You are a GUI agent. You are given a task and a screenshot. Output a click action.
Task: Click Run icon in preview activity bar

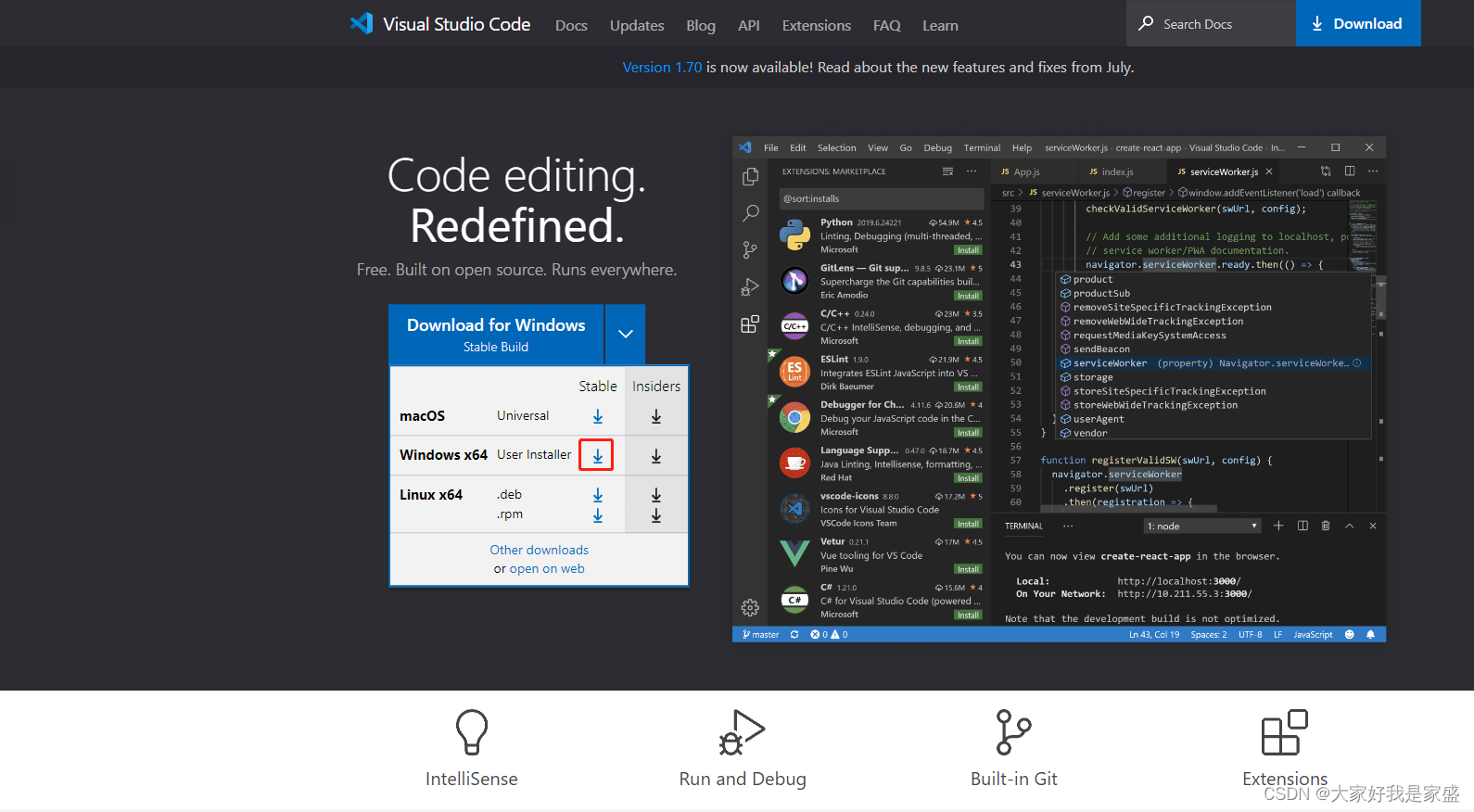(750, 287)
